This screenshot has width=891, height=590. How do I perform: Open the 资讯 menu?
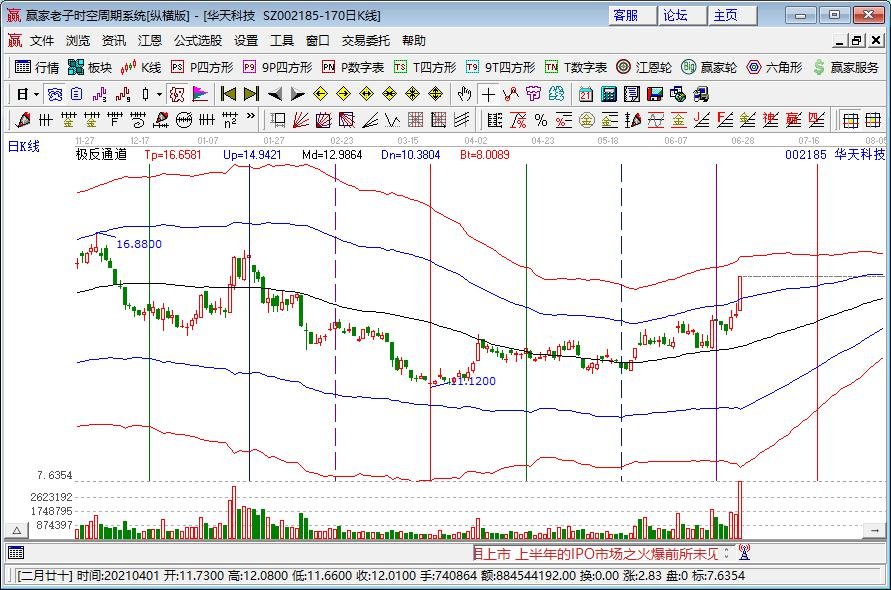click(114, 41)
